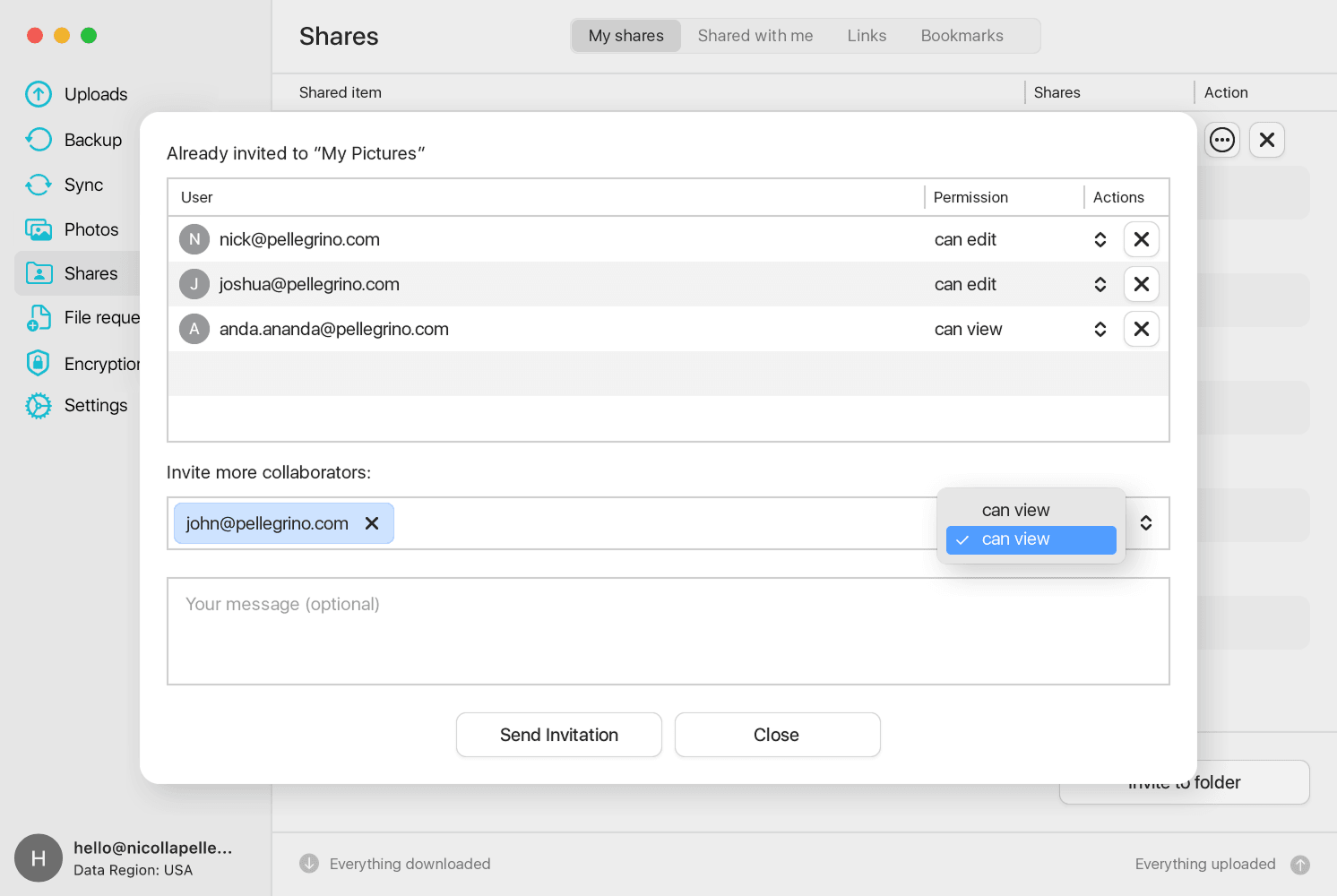The image size is (1337, 896).
Task: Open Settings from the sidebar
Action: coord(95,405)
